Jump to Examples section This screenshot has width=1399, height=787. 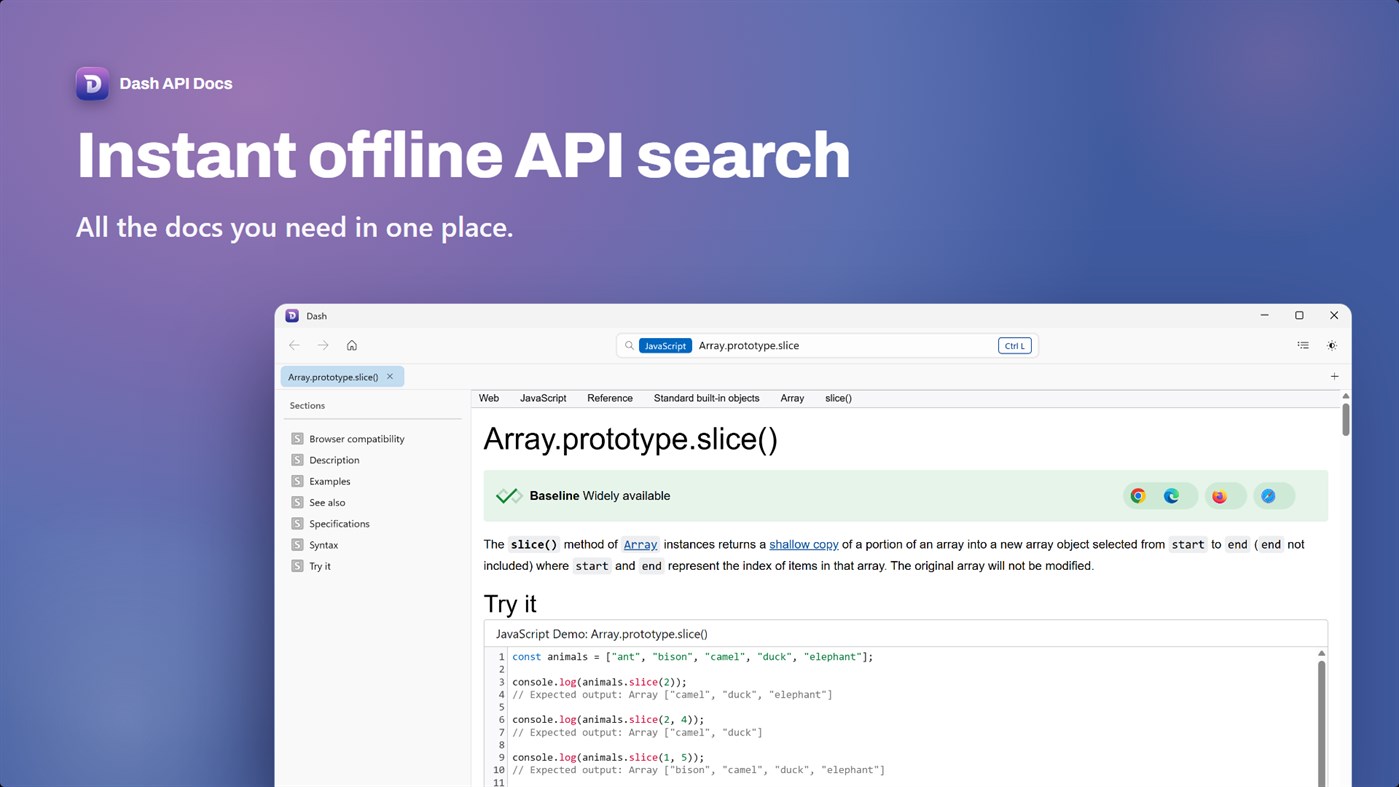click(330, 481)
